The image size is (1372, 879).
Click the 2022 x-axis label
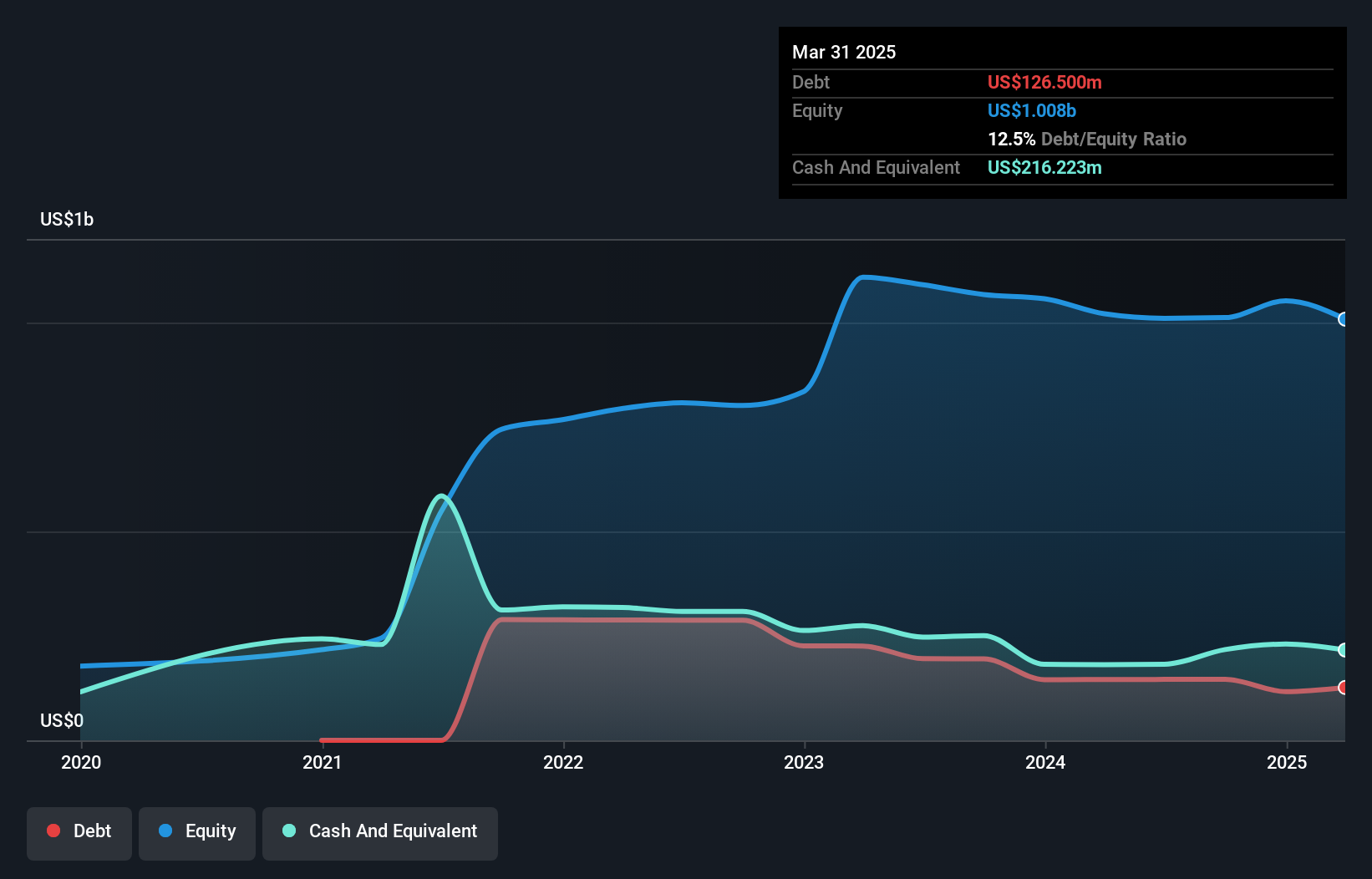click(x=563, y=762)
